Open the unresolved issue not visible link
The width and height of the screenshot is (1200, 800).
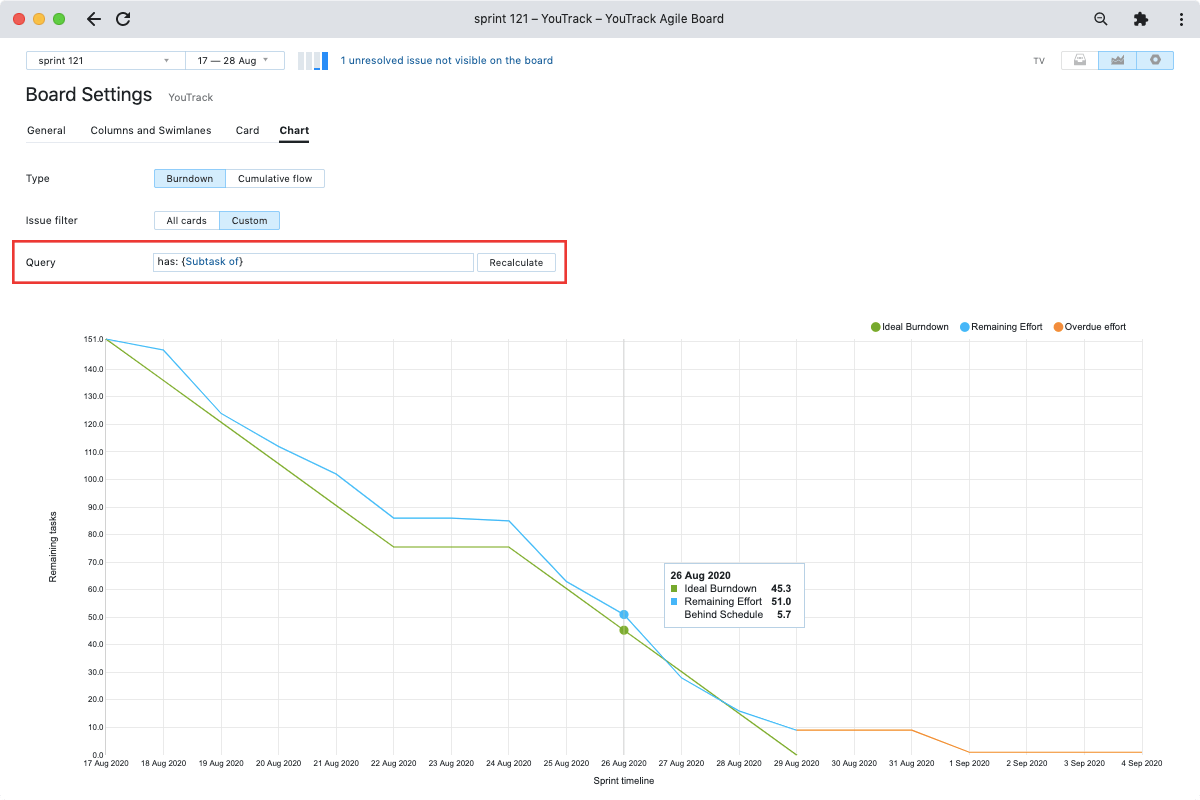point(446,61)
